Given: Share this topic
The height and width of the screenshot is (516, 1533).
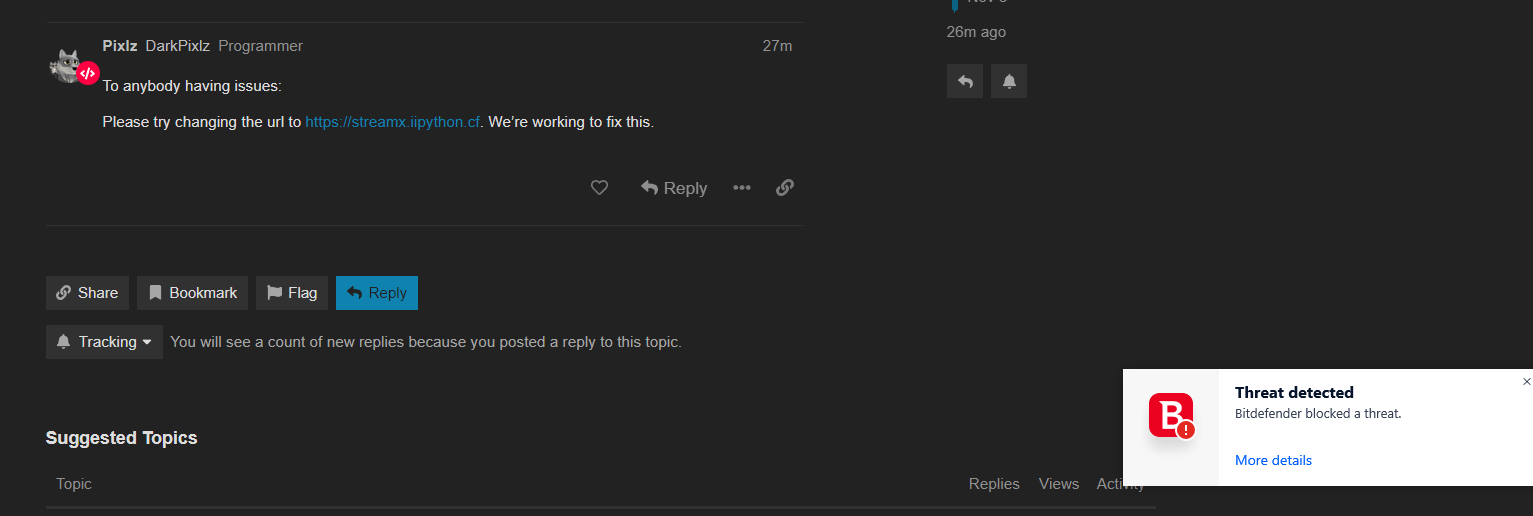Looking at the screenshot, I should click(87, 293).
